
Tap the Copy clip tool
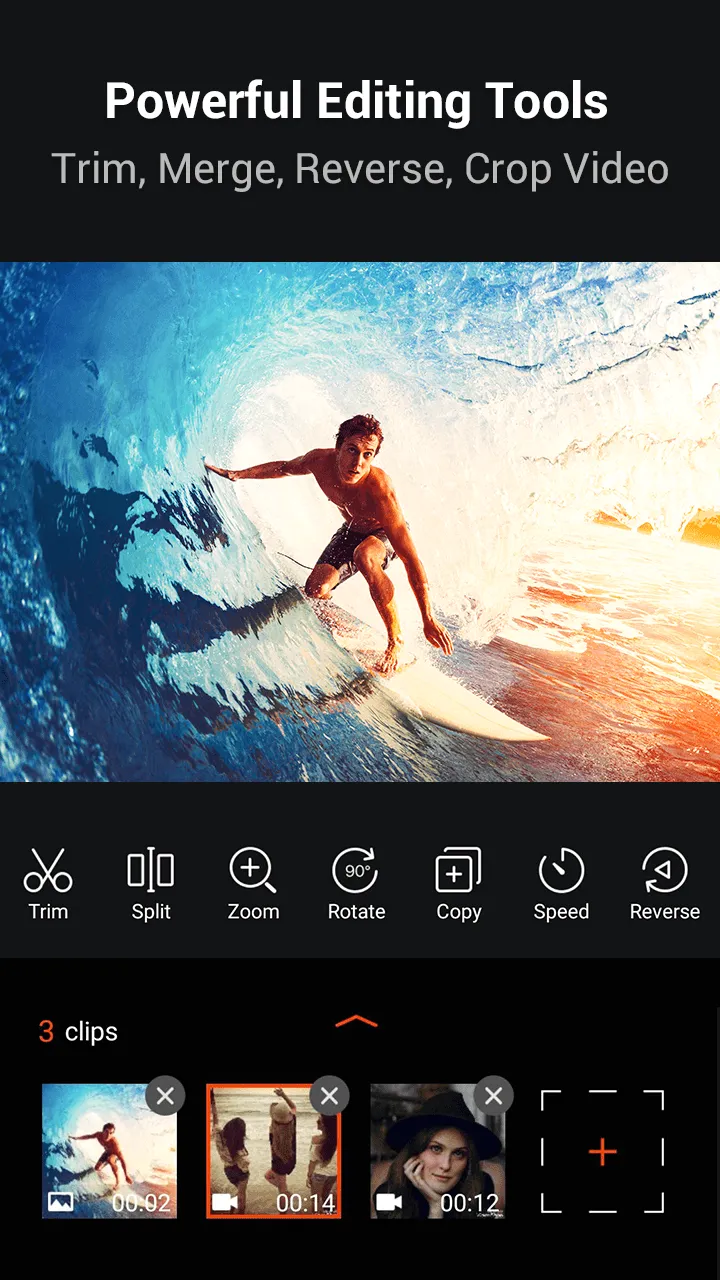[x=459, y=885]
